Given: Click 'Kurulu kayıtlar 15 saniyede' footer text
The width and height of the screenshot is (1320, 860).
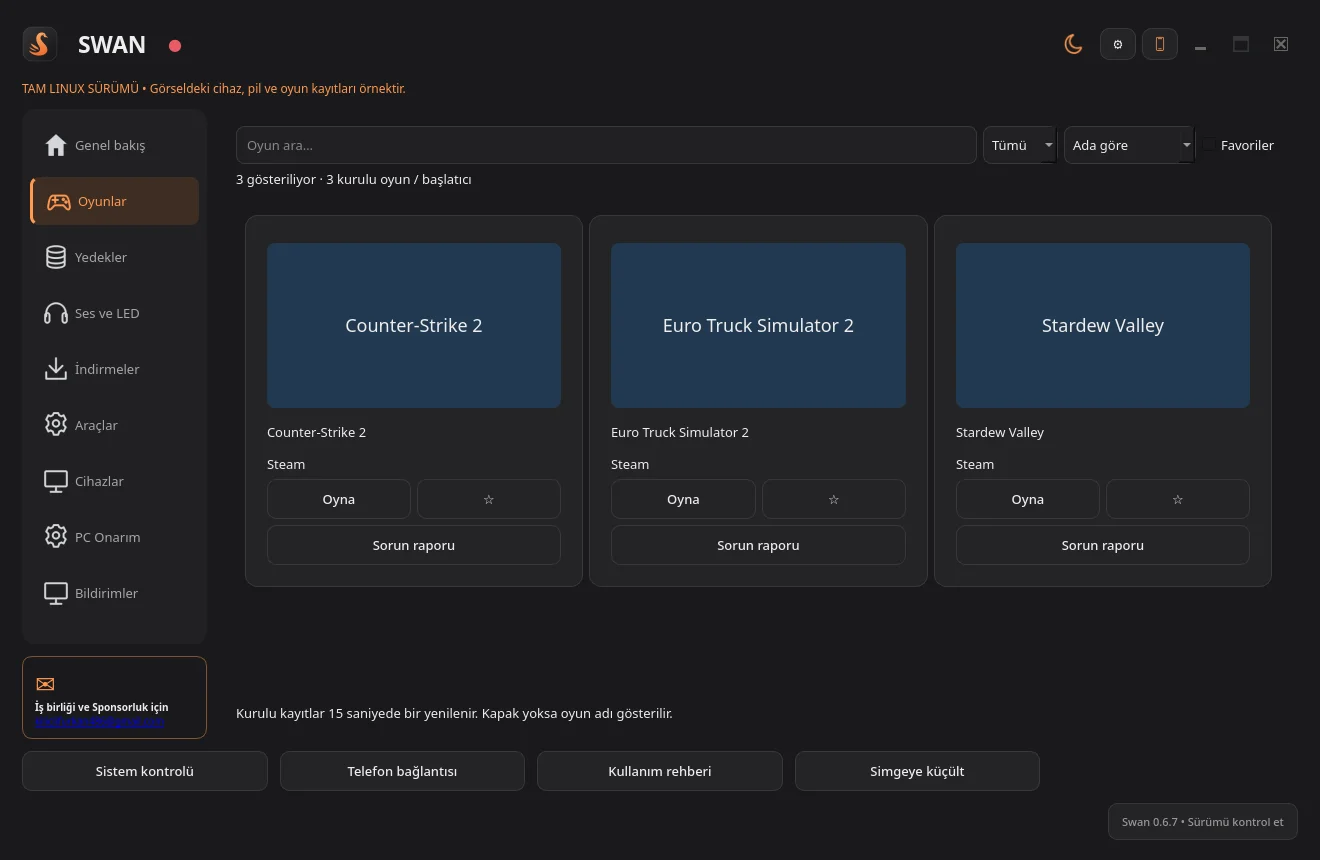Looking at the screenshot, I should pyautogui.click(x=454, y=713).
